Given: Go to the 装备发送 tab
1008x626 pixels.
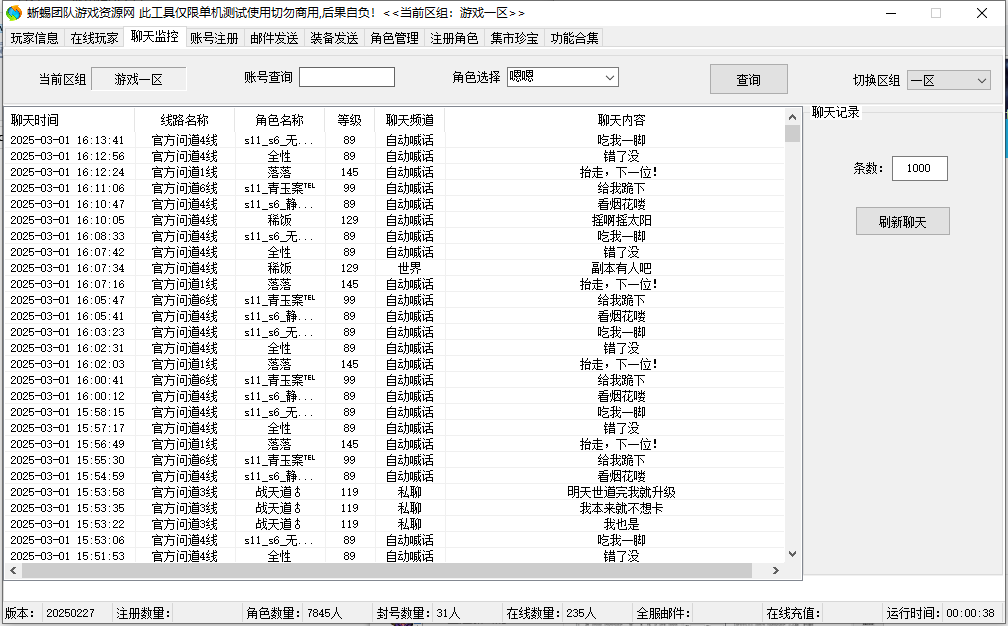Looking at the screenshot, I should click(334, 38).
